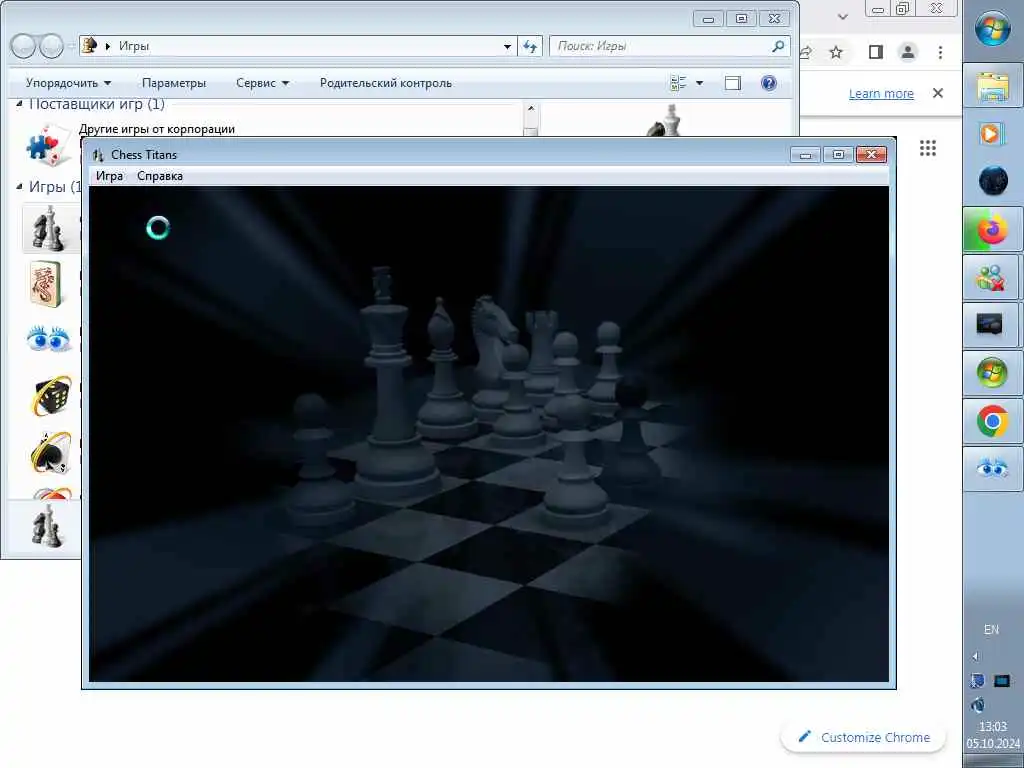Screen dimensions: 1024x768
Task: Open Windows Explorer from the taskbar
Action: tap(993, 86)
